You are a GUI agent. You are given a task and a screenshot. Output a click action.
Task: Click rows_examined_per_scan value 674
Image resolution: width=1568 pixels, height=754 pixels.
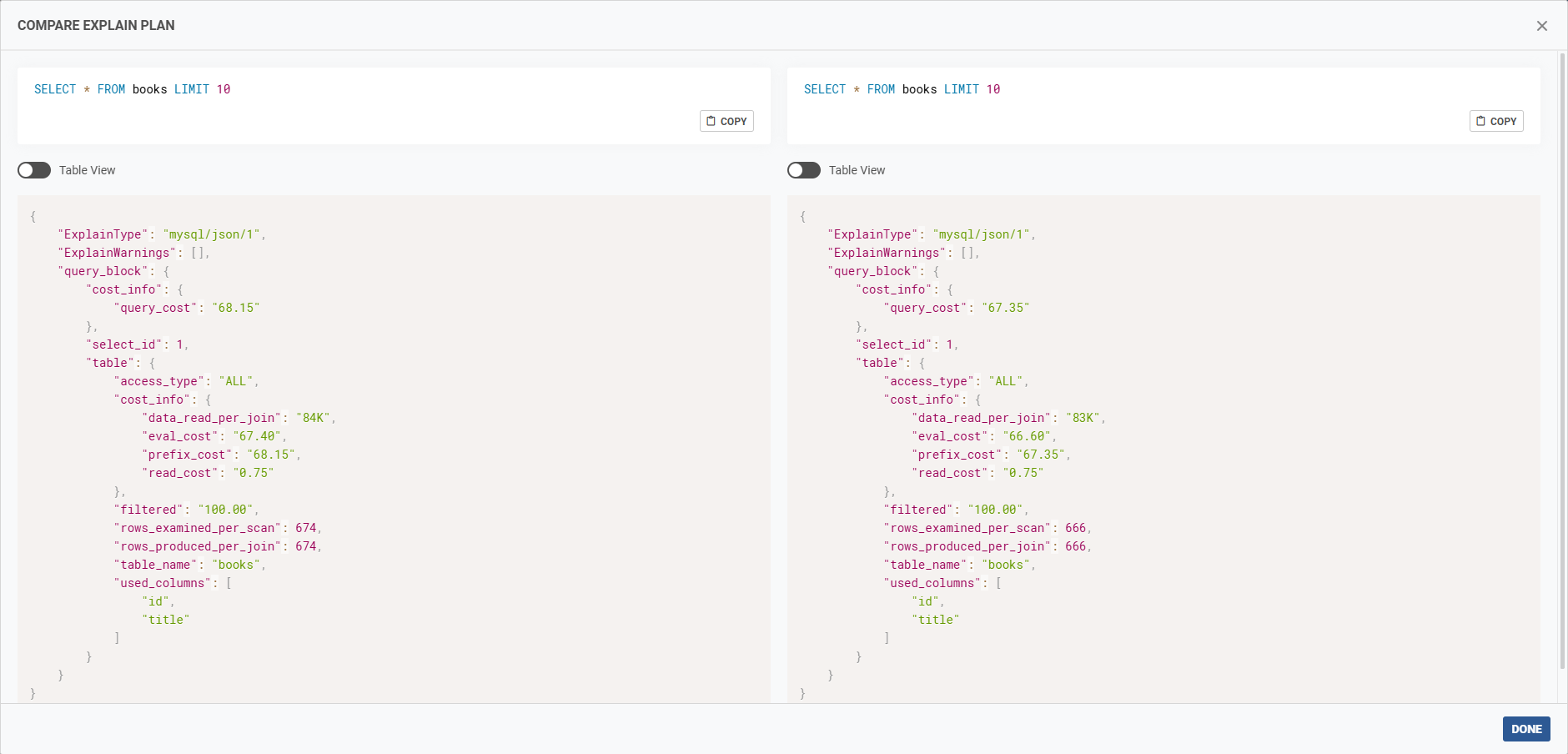coord(306,528)
